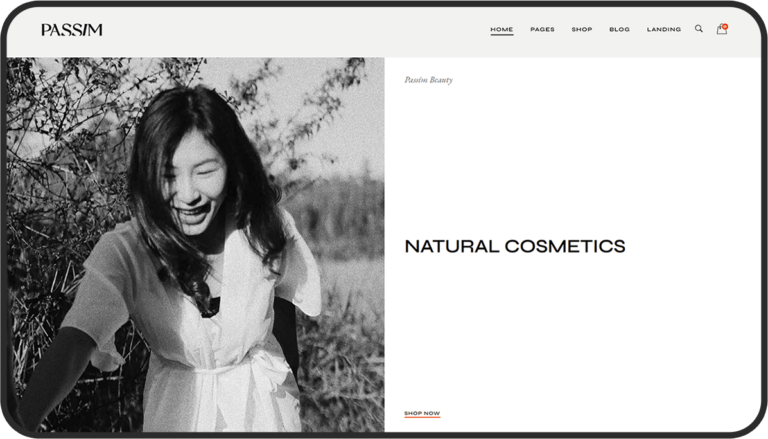Follow the SHOP NOW link
768x439 pixels.
(x=421, y=413)
